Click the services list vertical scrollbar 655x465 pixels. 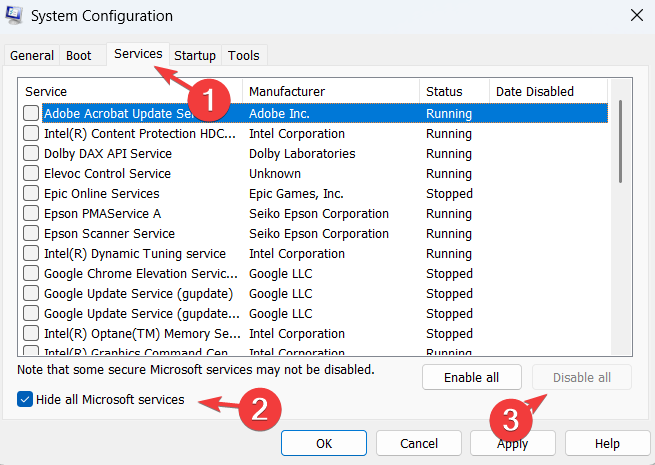coord(621,200)
